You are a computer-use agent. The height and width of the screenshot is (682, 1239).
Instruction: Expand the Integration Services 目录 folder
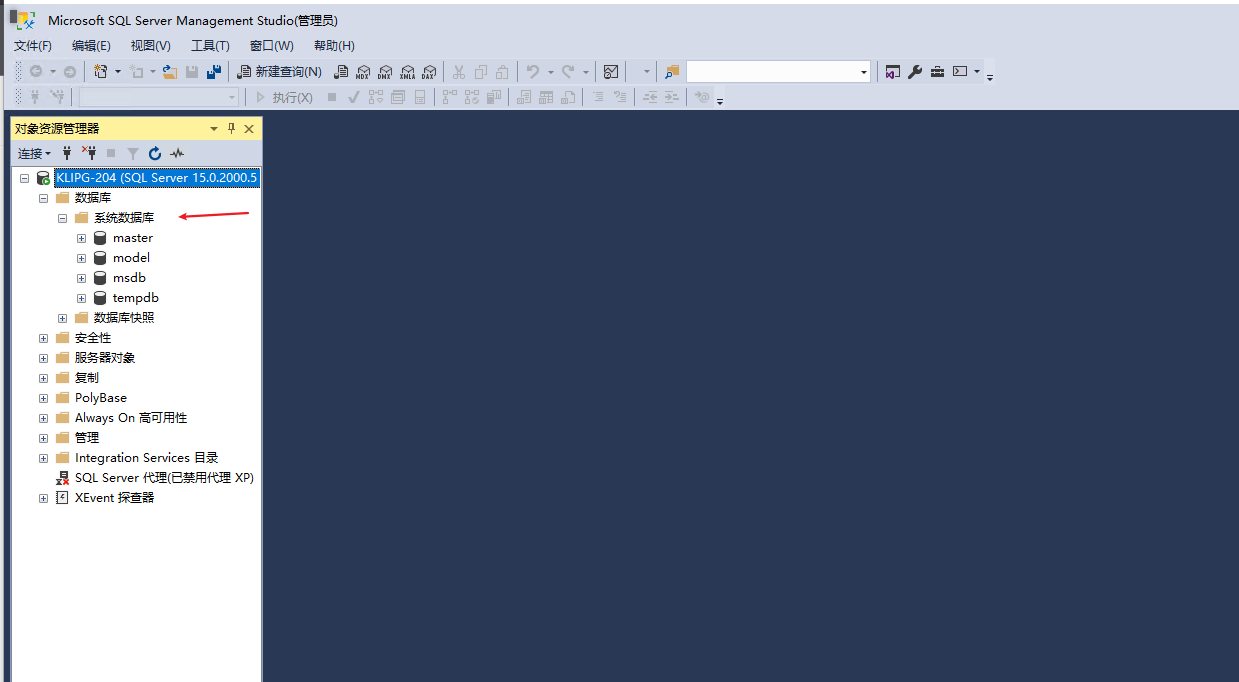(x=43, y=458)
